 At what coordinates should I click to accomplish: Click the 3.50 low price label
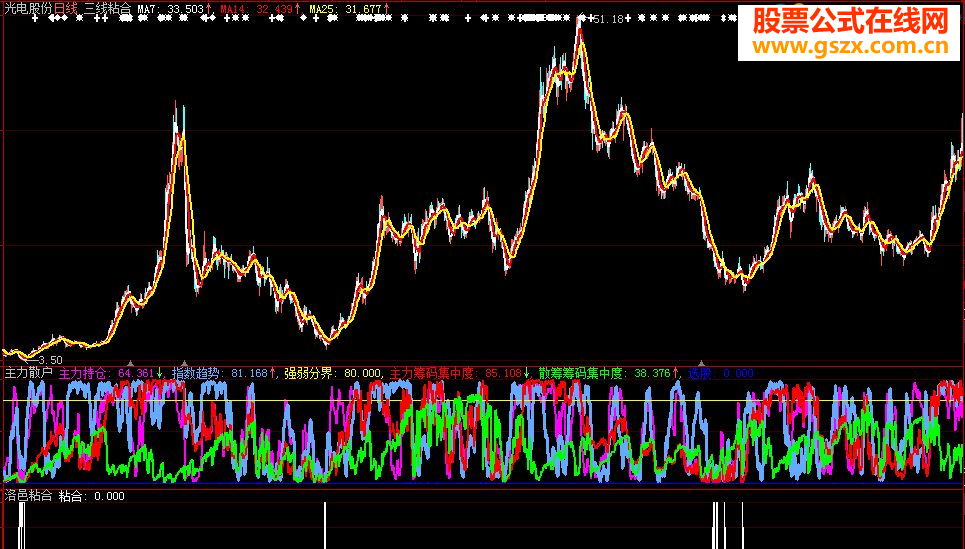pyautogui.click(x=50, y=359)
